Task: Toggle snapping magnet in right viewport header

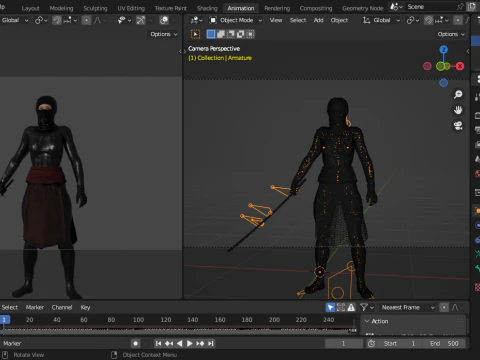Action: [429, 20]
